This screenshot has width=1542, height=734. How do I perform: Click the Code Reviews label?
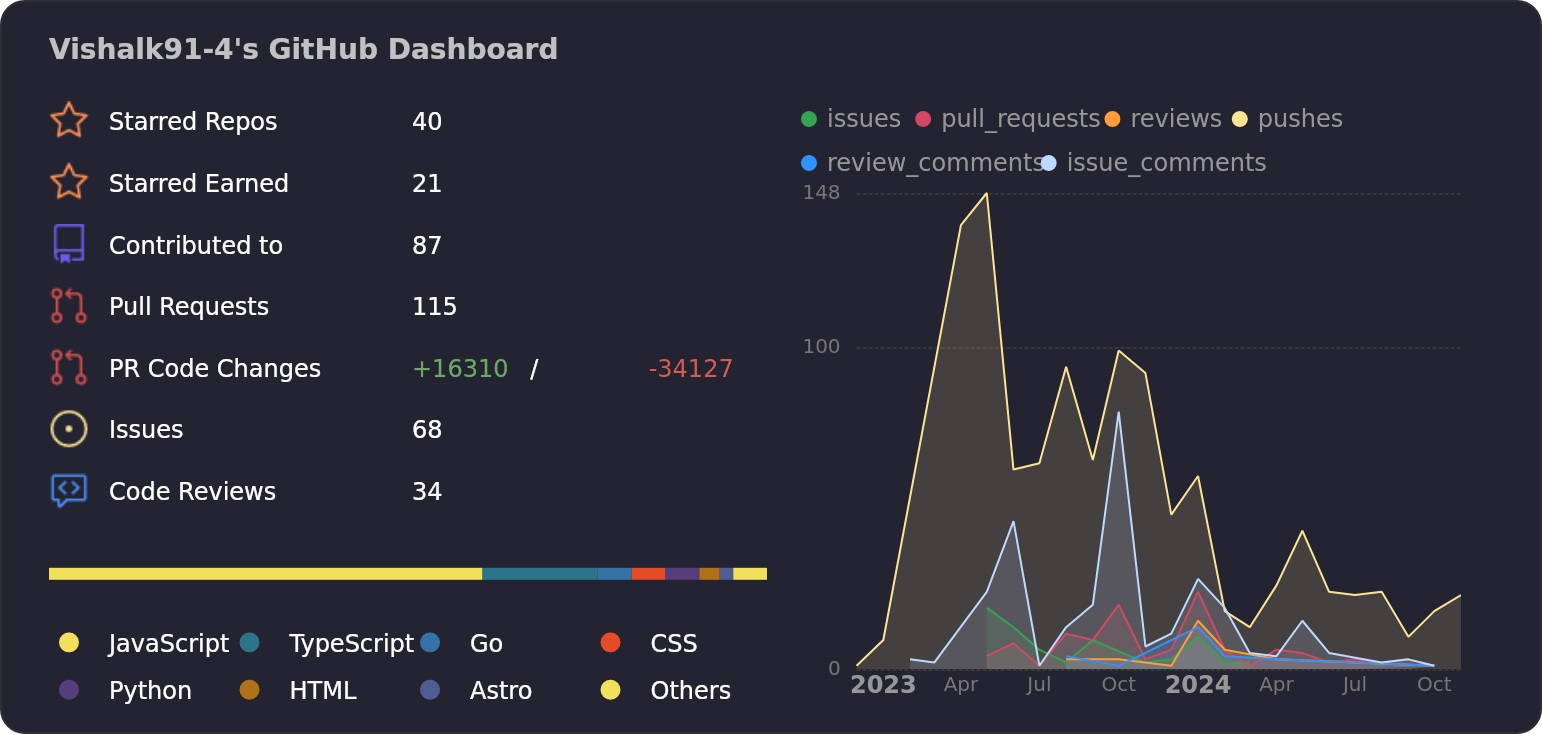[x=192, y=492]
